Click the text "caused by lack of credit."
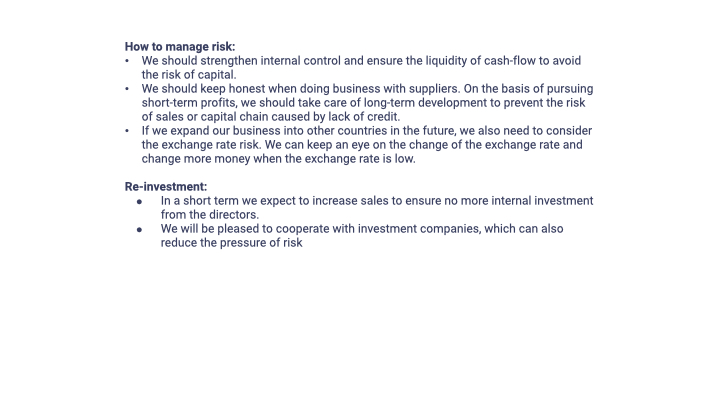This screenshot has width=720, height=405. click(x=336, y=117)
